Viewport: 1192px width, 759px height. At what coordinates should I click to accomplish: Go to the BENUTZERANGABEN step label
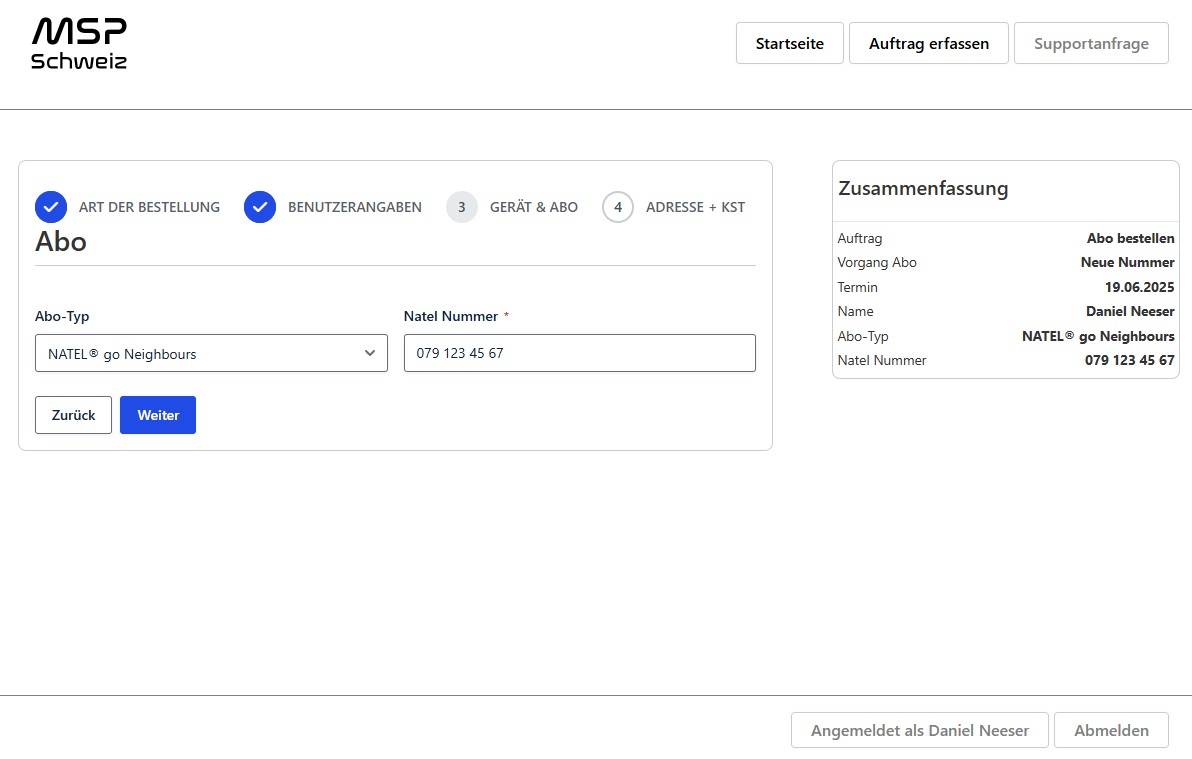click(x=354, y=207)
